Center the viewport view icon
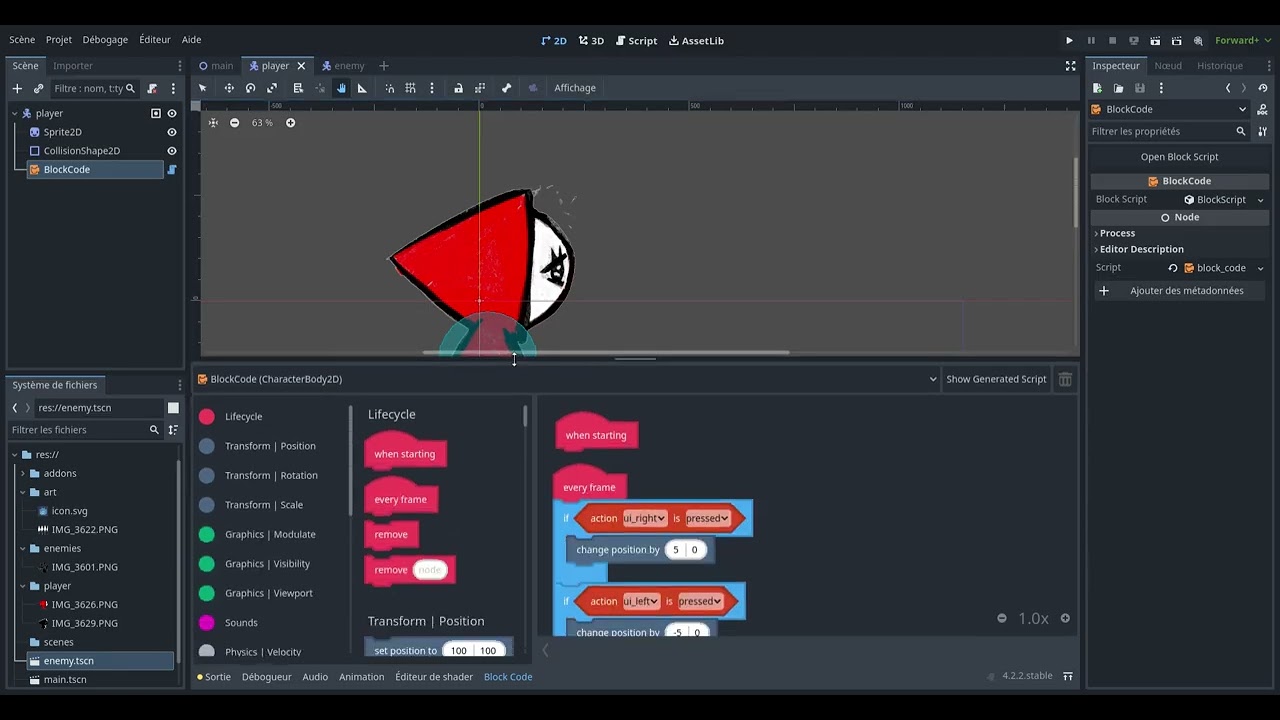1280x720 pixels. pyautogui.click(x=213, y=123)
